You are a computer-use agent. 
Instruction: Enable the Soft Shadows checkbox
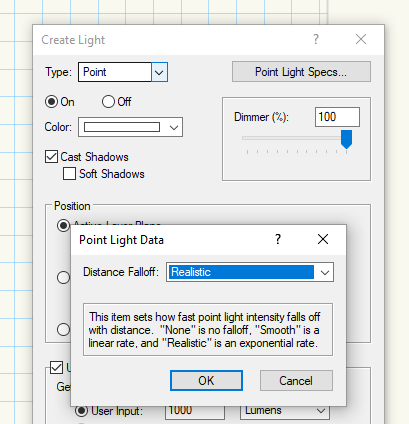coord(69,174)
